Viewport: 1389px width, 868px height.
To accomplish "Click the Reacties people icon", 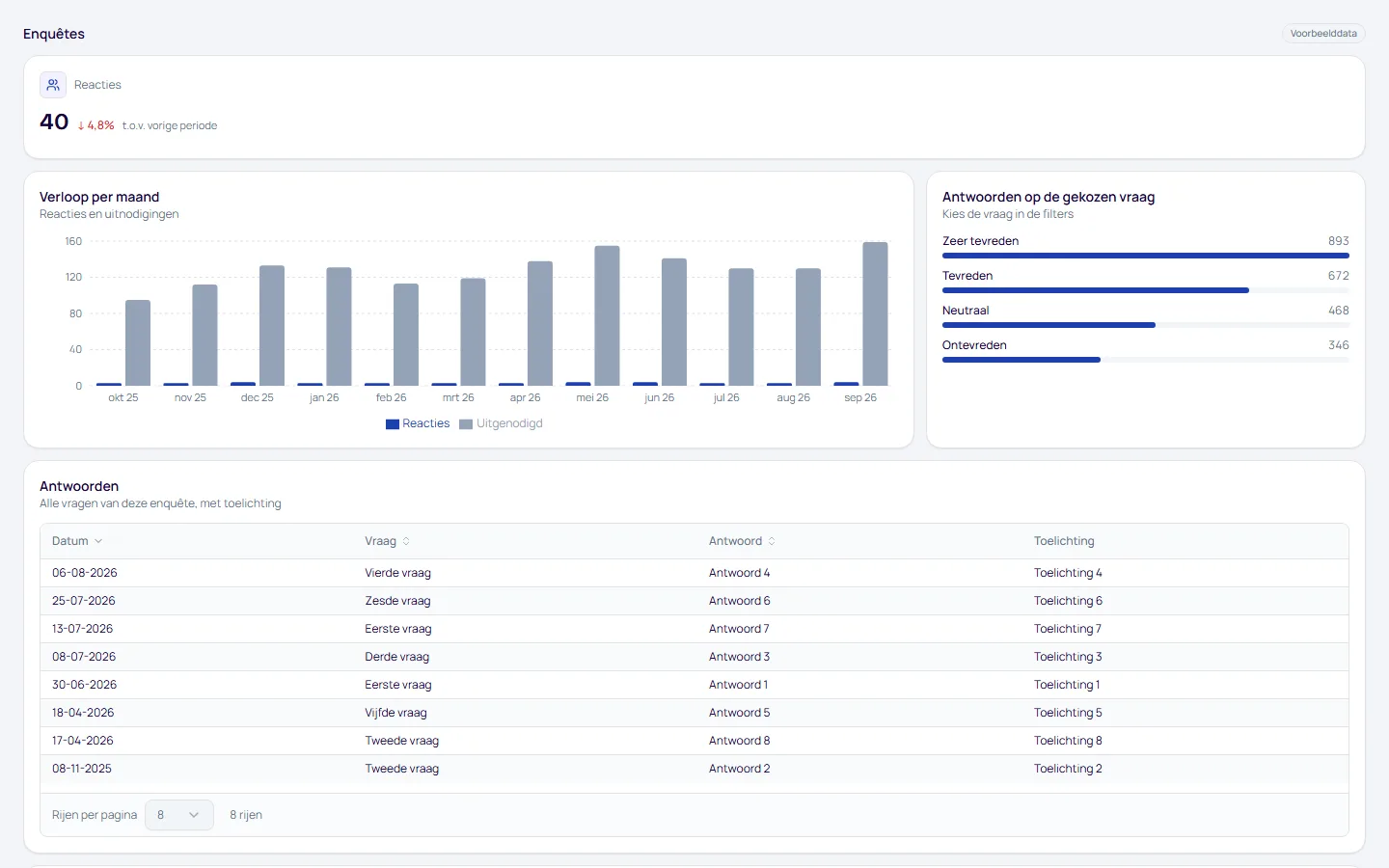I will click(x=53, y=85).
